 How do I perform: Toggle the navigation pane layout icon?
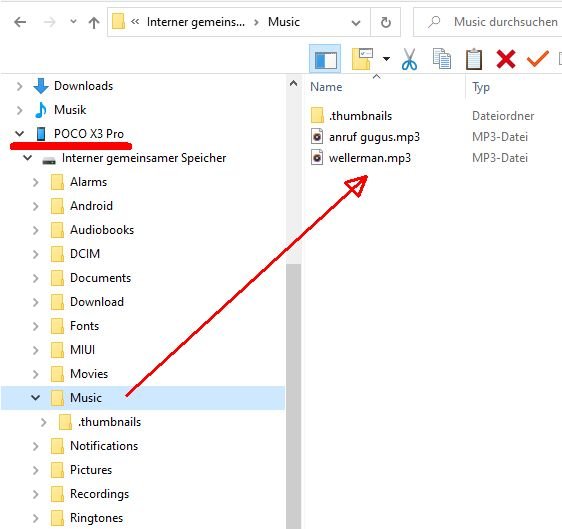(x=325, y=59)
